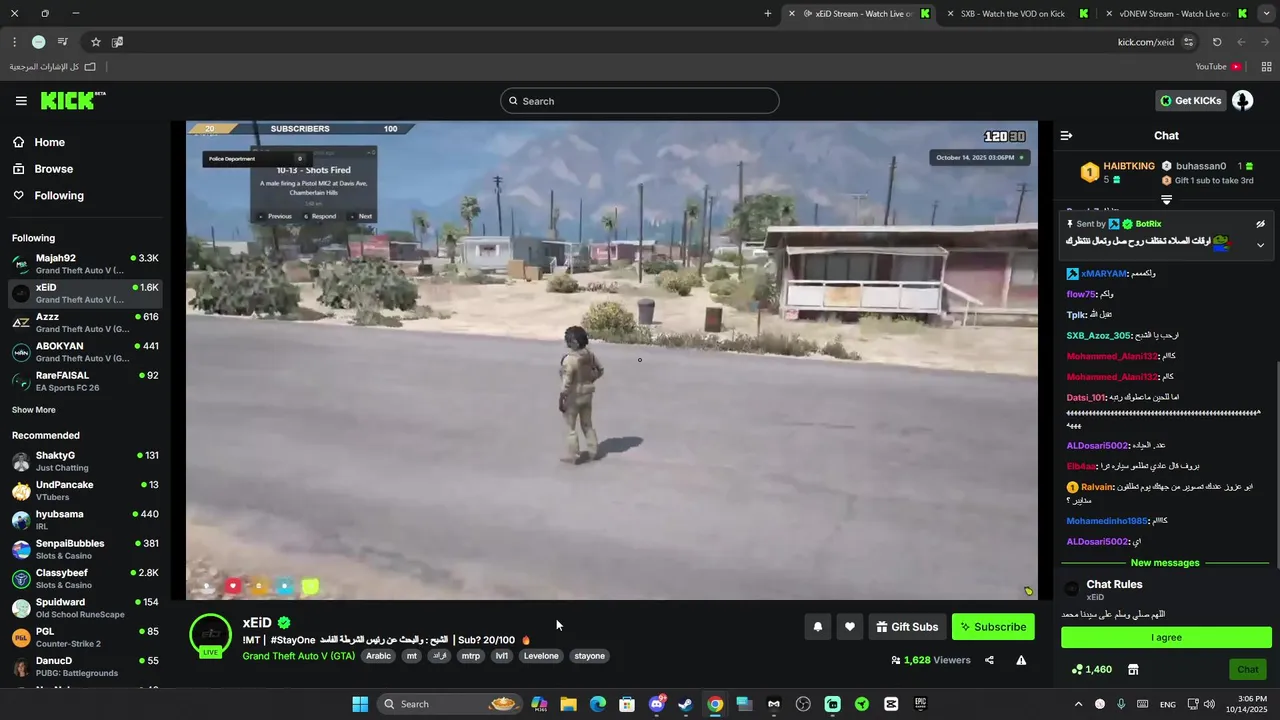Screen dimensions: 1280x720
Task: Collapse the chat panel arrow icon
Action: coord(1066,136)
